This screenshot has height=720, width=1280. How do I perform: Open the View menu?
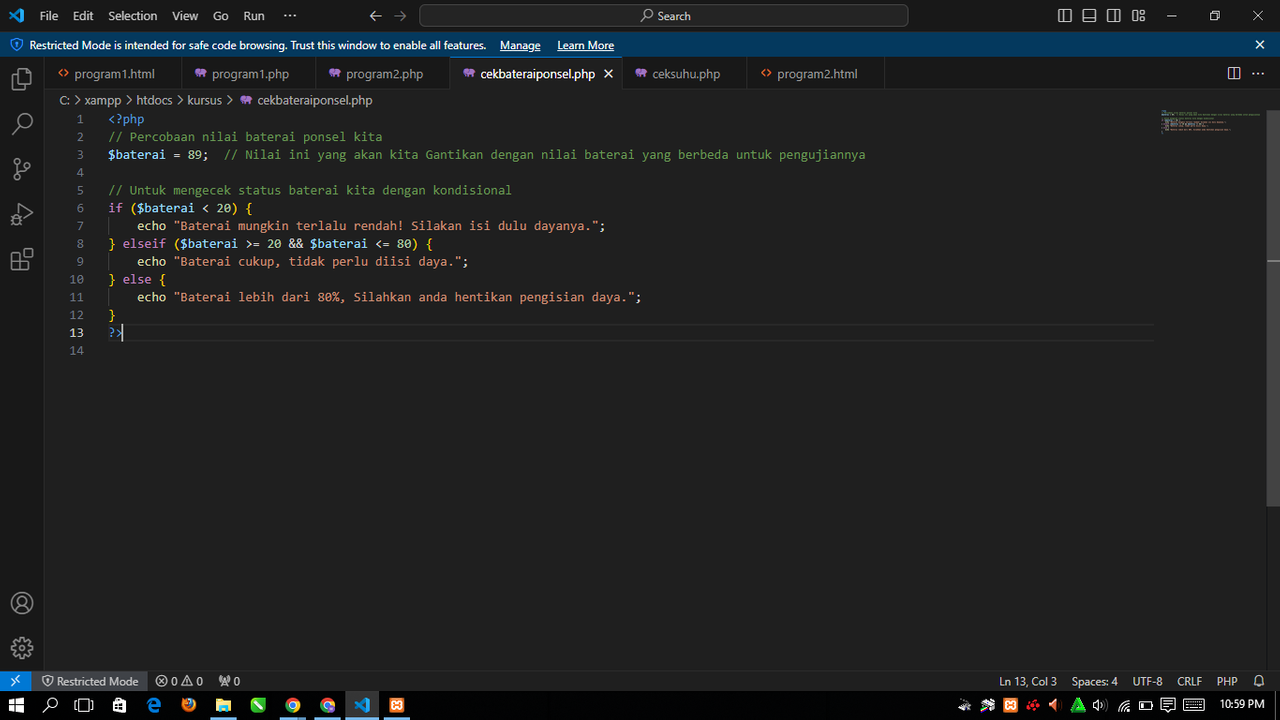[185, 16]
